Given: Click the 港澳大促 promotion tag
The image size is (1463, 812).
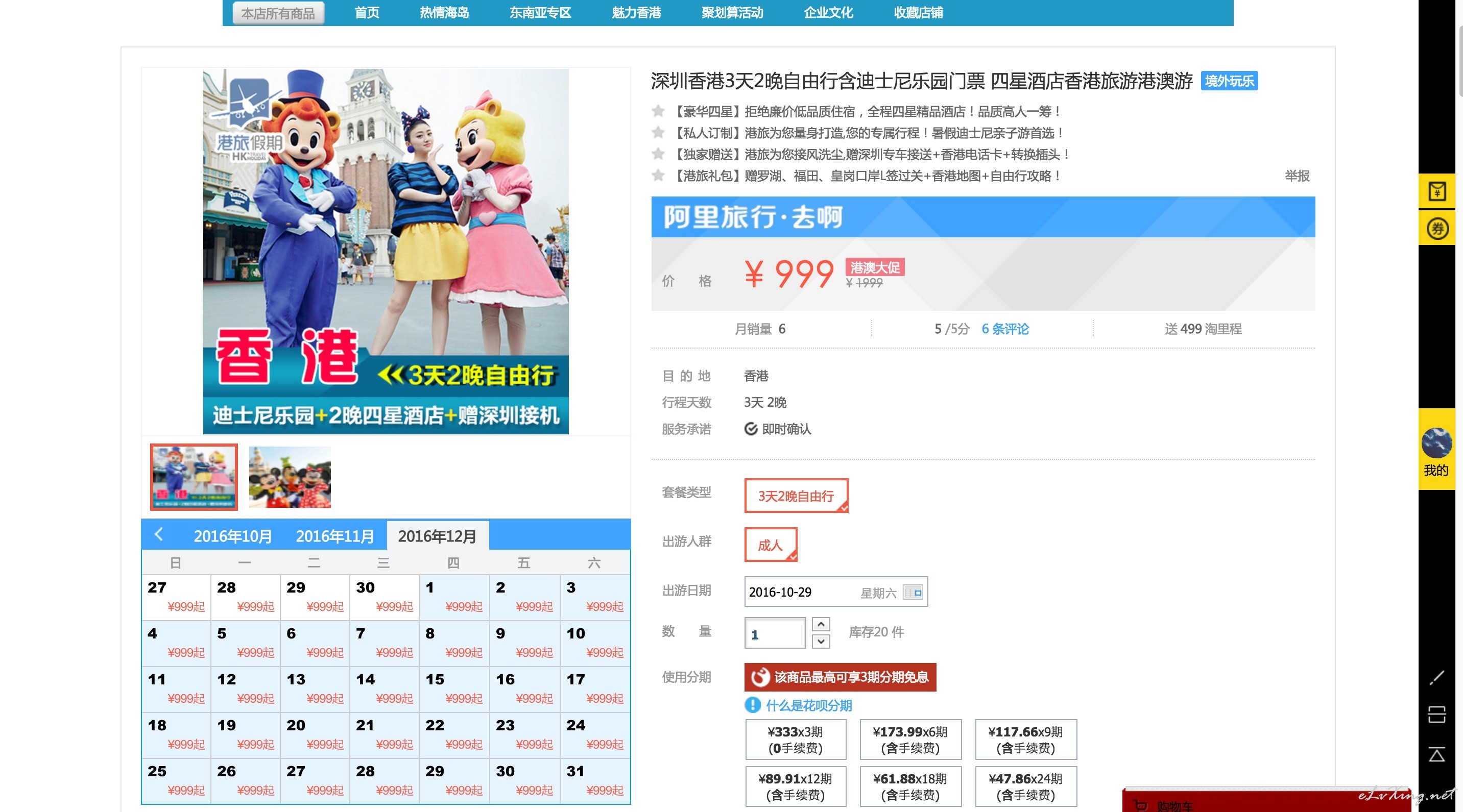Looking at the screenshot, I should (875, 267).
